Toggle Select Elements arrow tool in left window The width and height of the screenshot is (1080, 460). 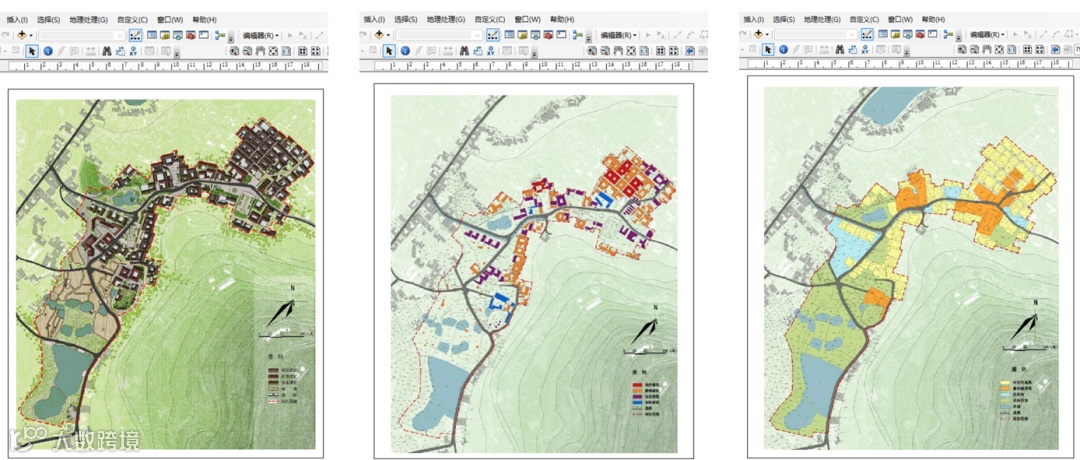pyautogui.click(x=32, y=51)
